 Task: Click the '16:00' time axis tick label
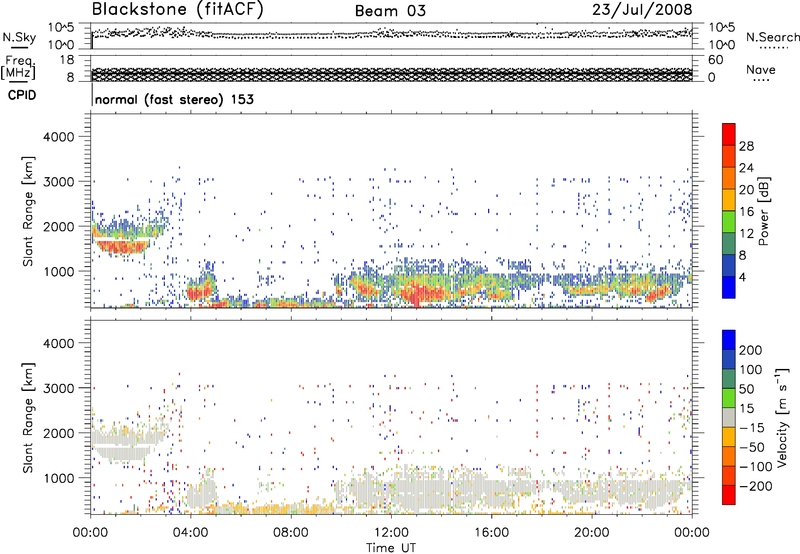pos(491,533)
